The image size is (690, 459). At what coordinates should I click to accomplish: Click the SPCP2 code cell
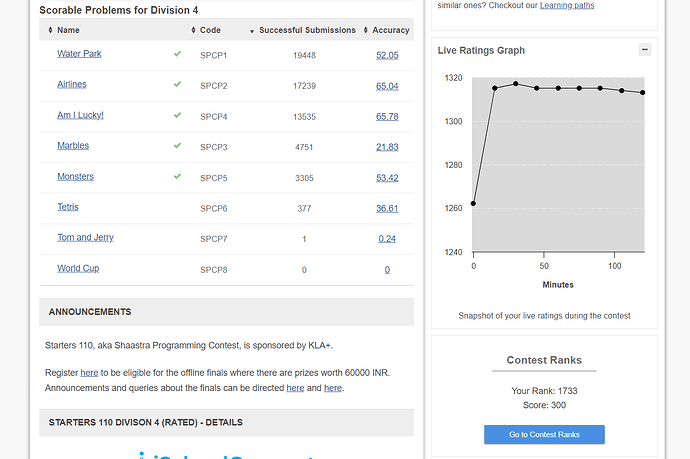(213, 86)
